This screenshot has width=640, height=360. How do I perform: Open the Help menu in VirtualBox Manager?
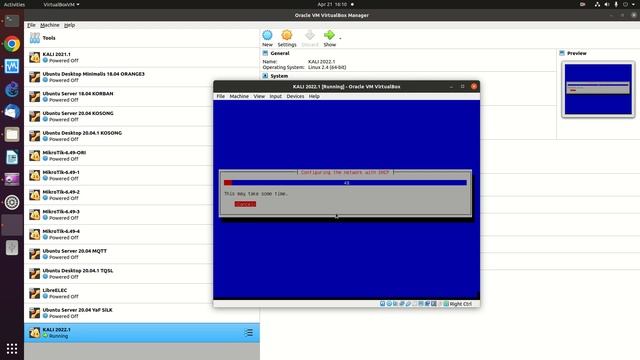click(69, 25)
